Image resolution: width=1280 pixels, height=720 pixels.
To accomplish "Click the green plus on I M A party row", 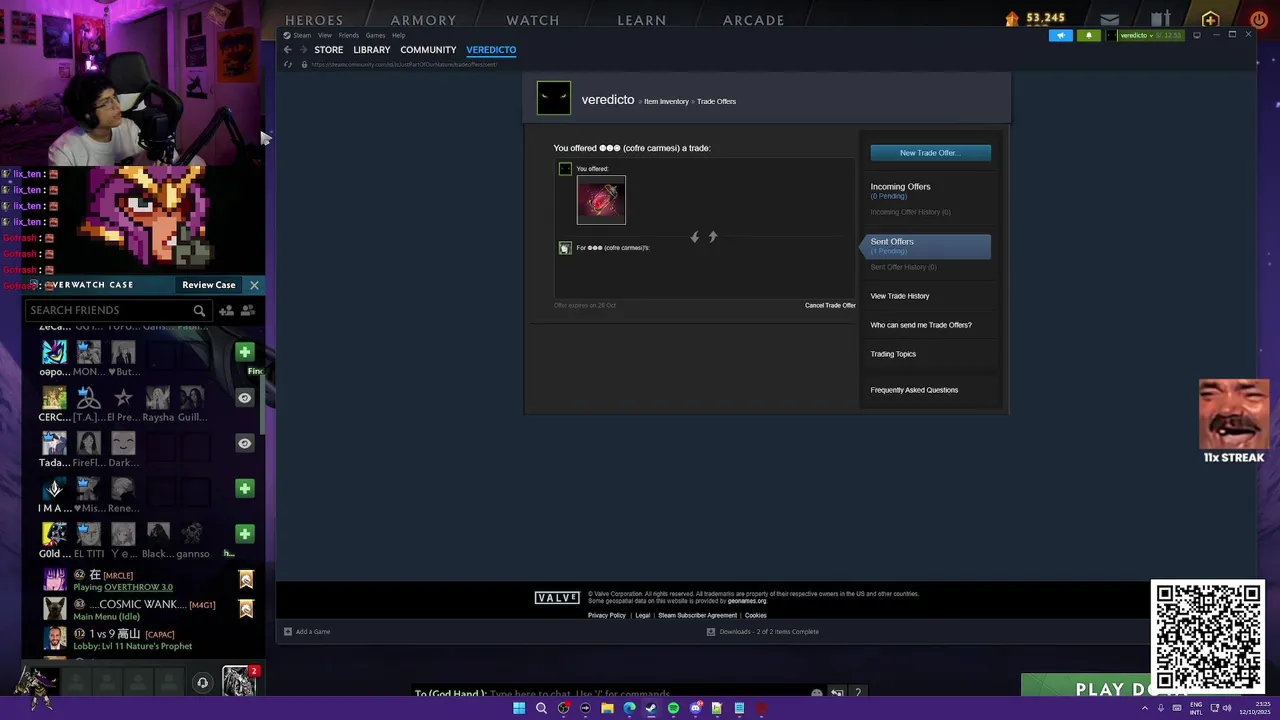I will tap(244, 488).
